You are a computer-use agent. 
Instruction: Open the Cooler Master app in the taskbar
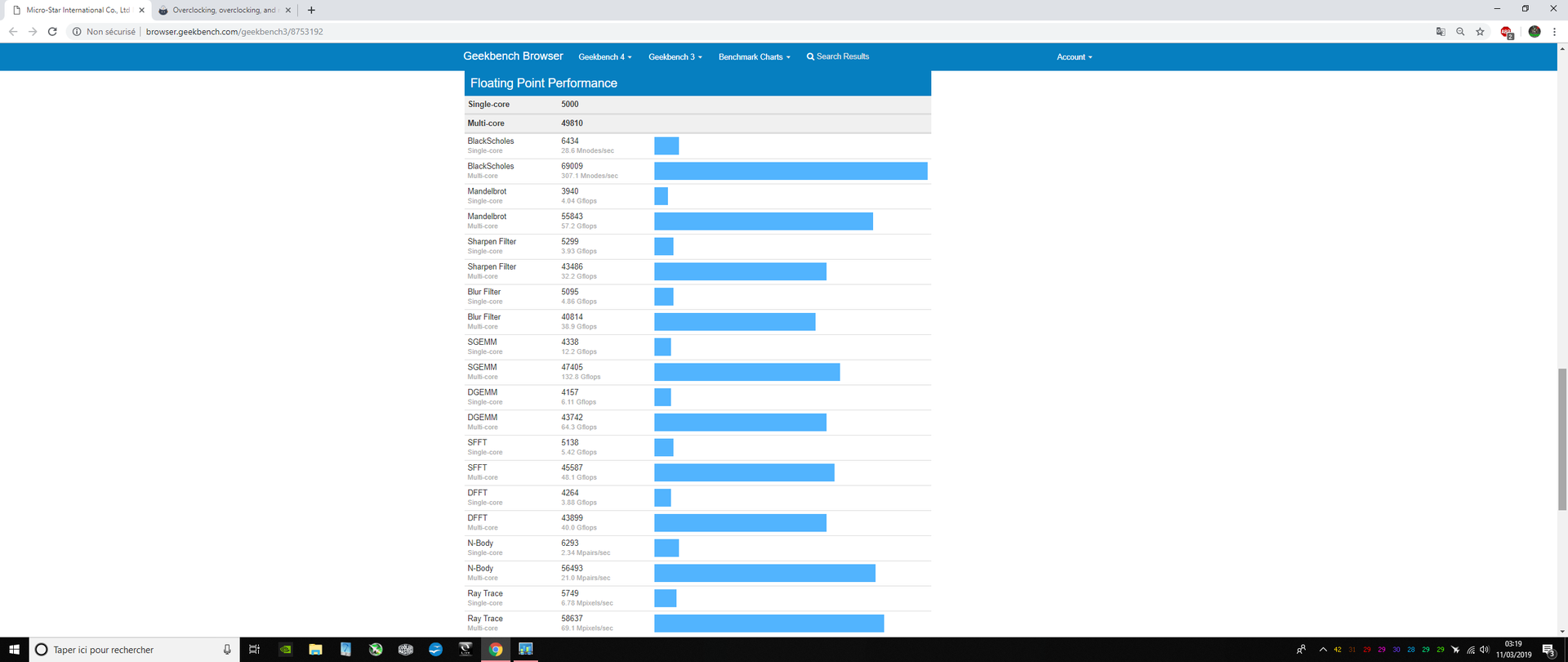point(405,650)
